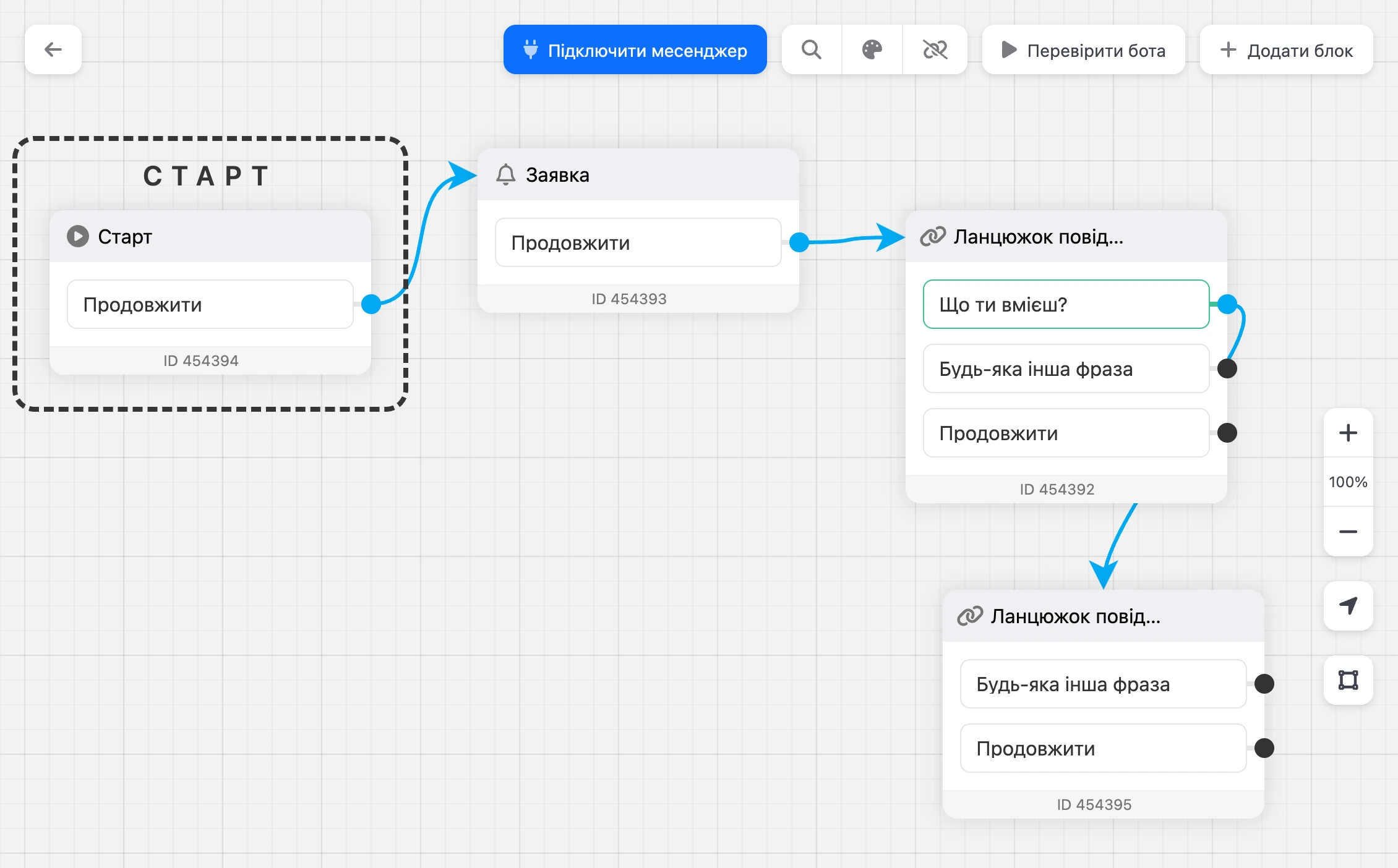Click the play icon in Старт block header
The image size is (1398, 868).
pyautogui.click(x=78, y=236)
